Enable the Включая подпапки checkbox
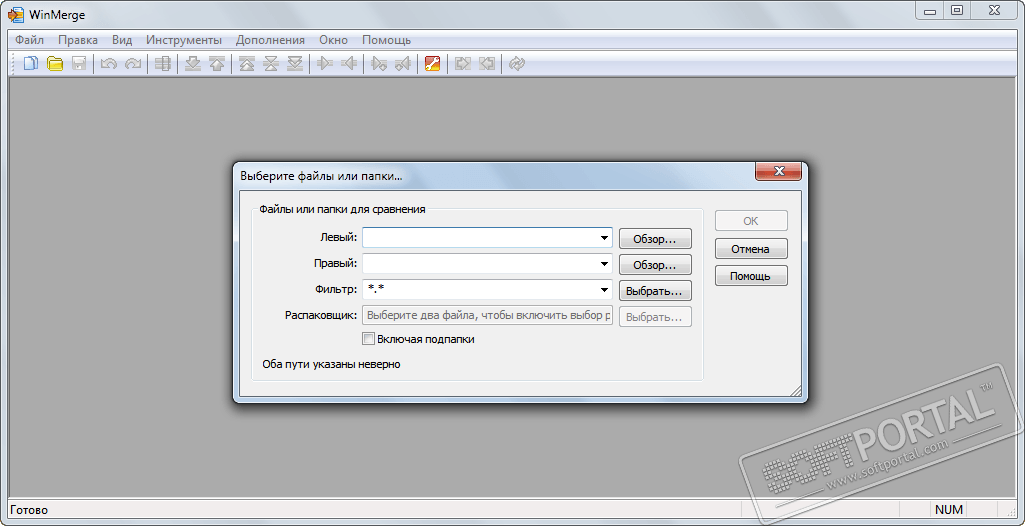1025x526 pixels. pos(368,339)
